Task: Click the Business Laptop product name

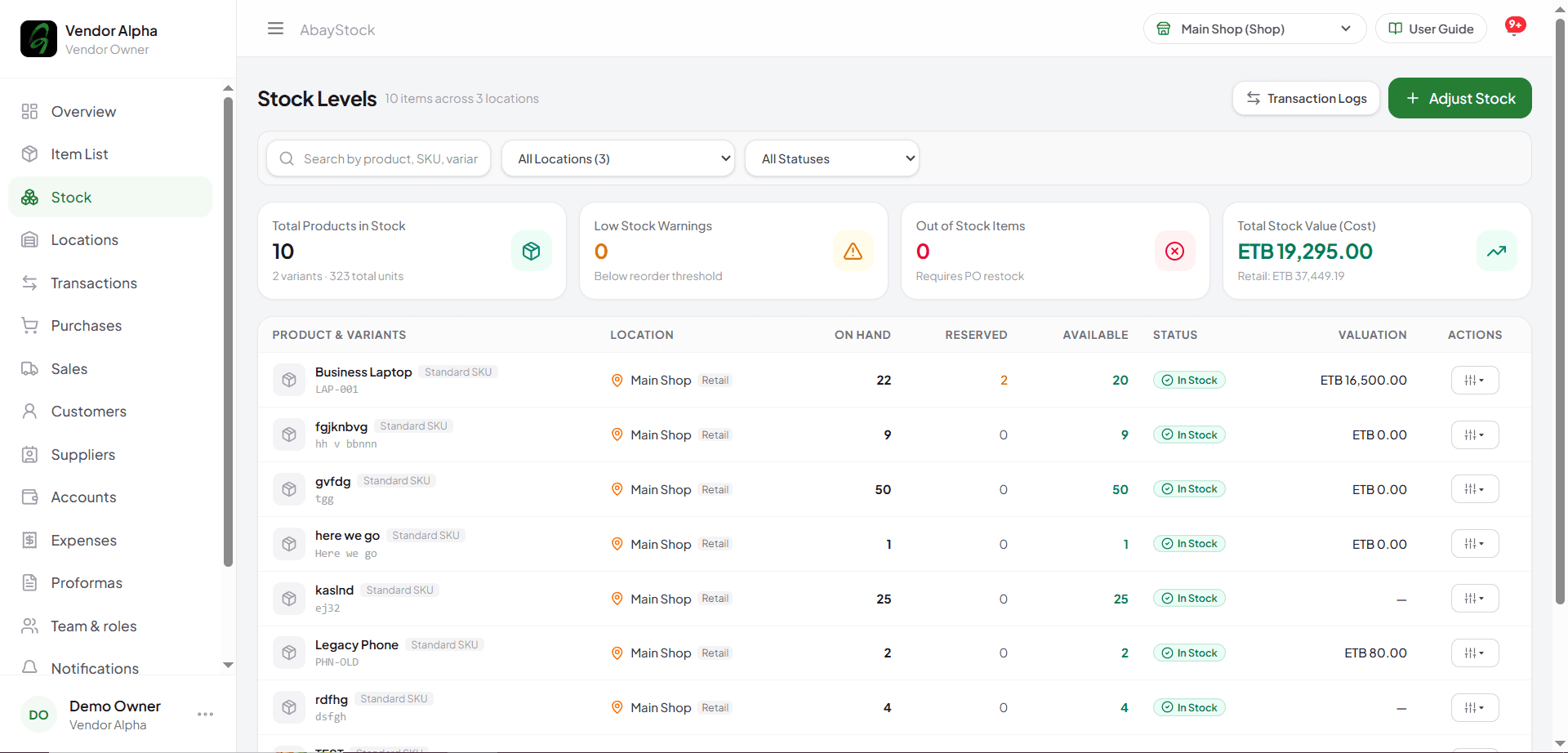Action: pos(363,372)
